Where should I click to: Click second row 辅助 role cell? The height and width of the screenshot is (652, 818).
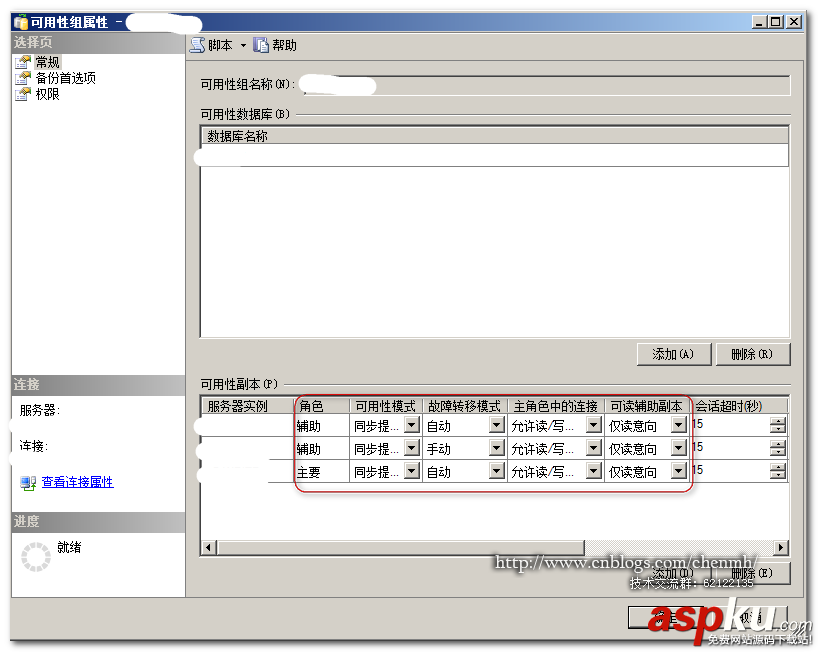point(322,449)
